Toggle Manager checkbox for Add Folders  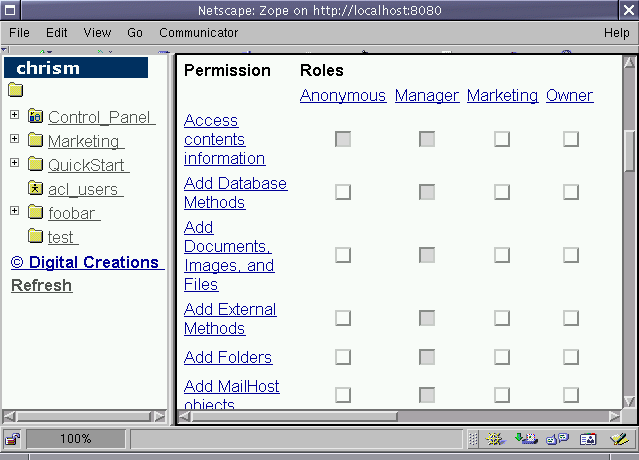(x=427, y=357)
